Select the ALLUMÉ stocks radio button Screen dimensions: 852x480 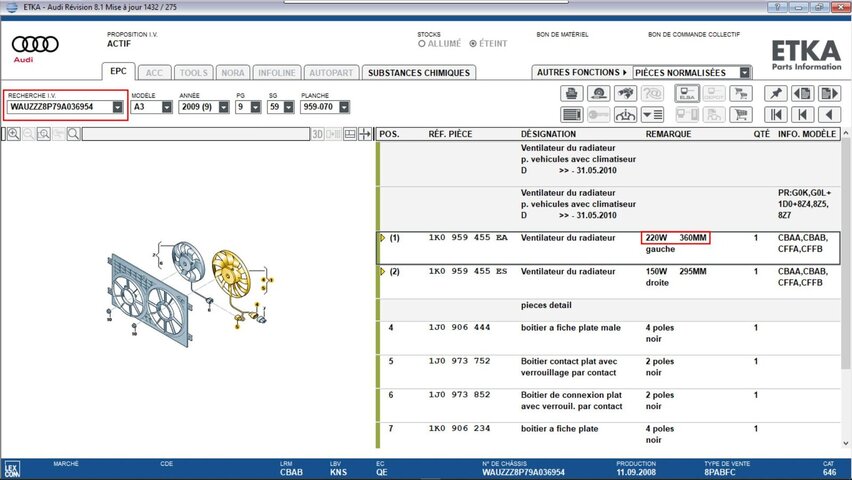coord(422,43)
